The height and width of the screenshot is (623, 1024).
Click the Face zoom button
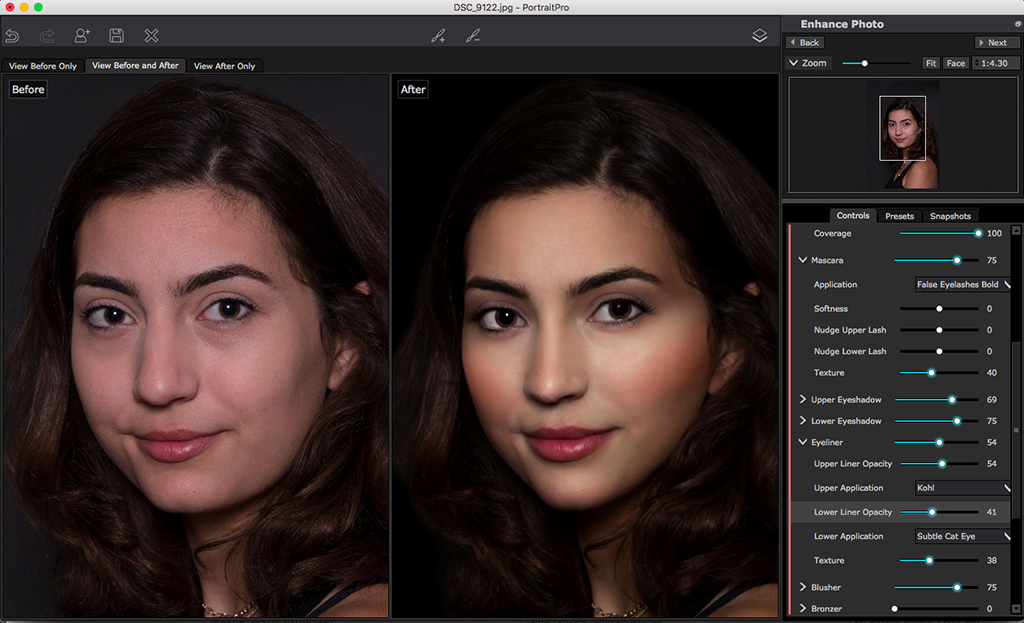pyautogui.click(x=955, y=62)
